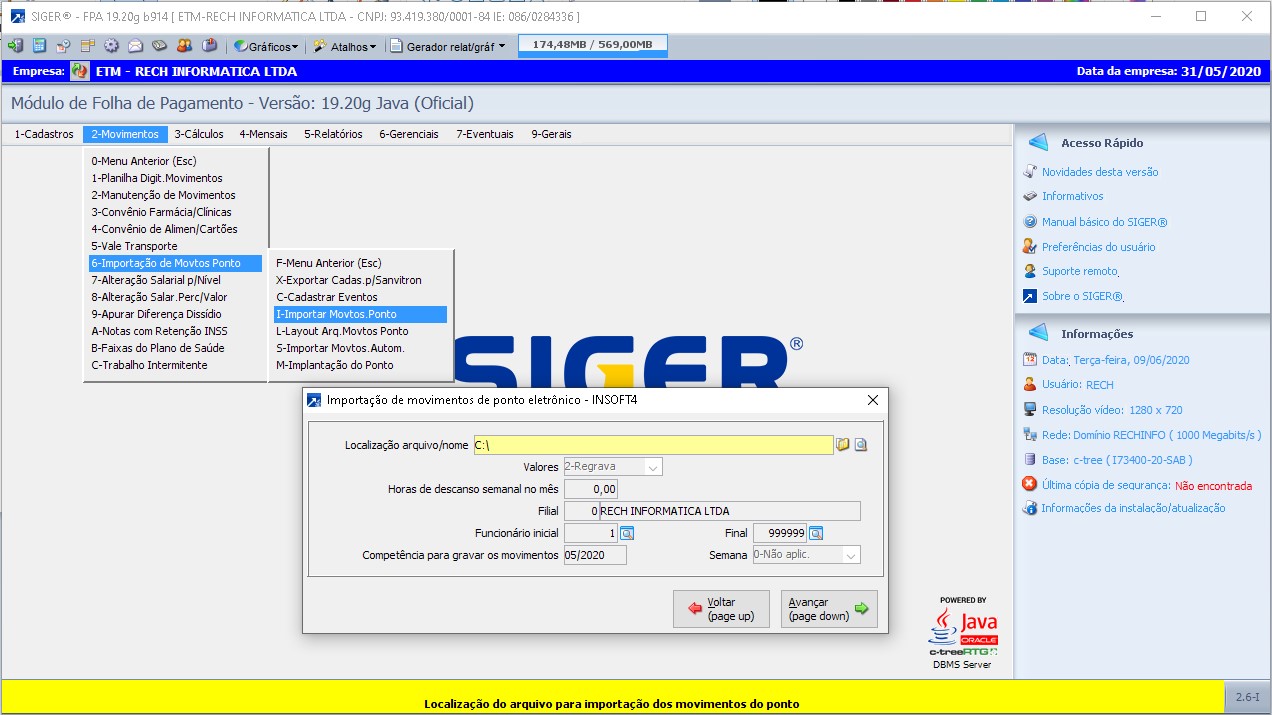This screenshot has height=715, width=1272.
Task: Choose S-Importar Movtos.Autom.
Action: tap(360, 348)
